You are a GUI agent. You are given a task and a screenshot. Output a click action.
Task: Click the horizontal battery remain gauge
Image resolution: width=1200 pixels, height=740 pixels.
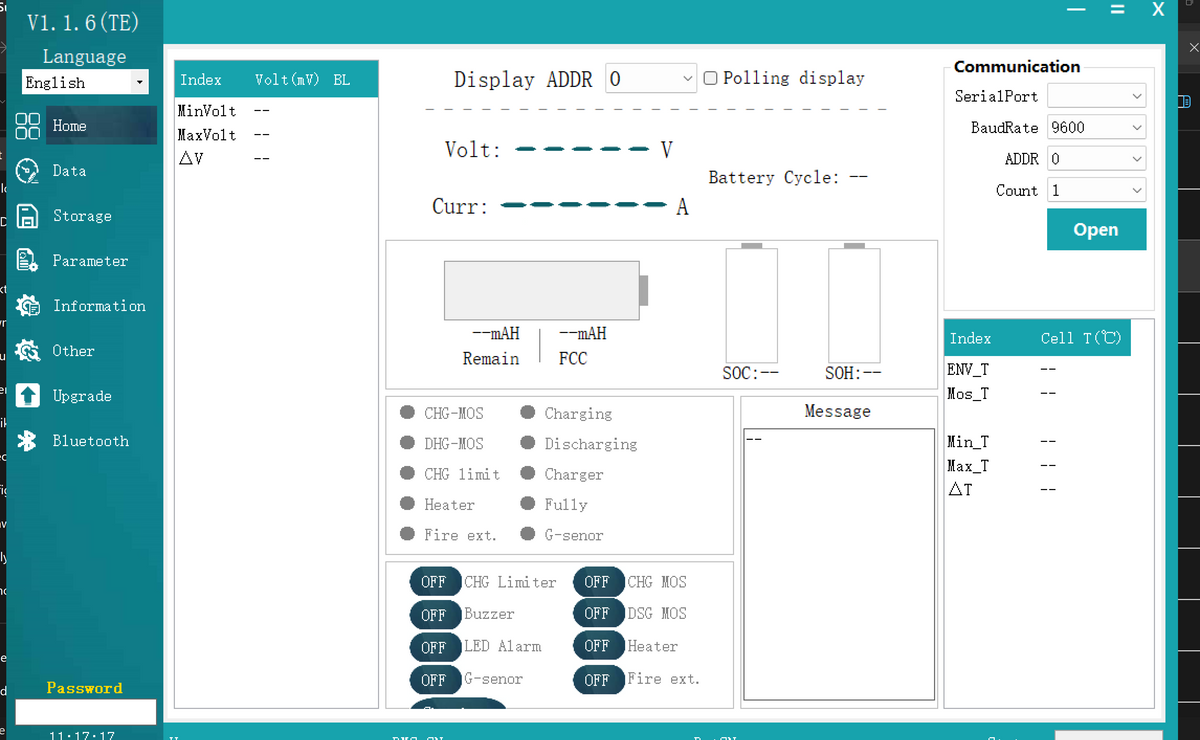point(546,290)
